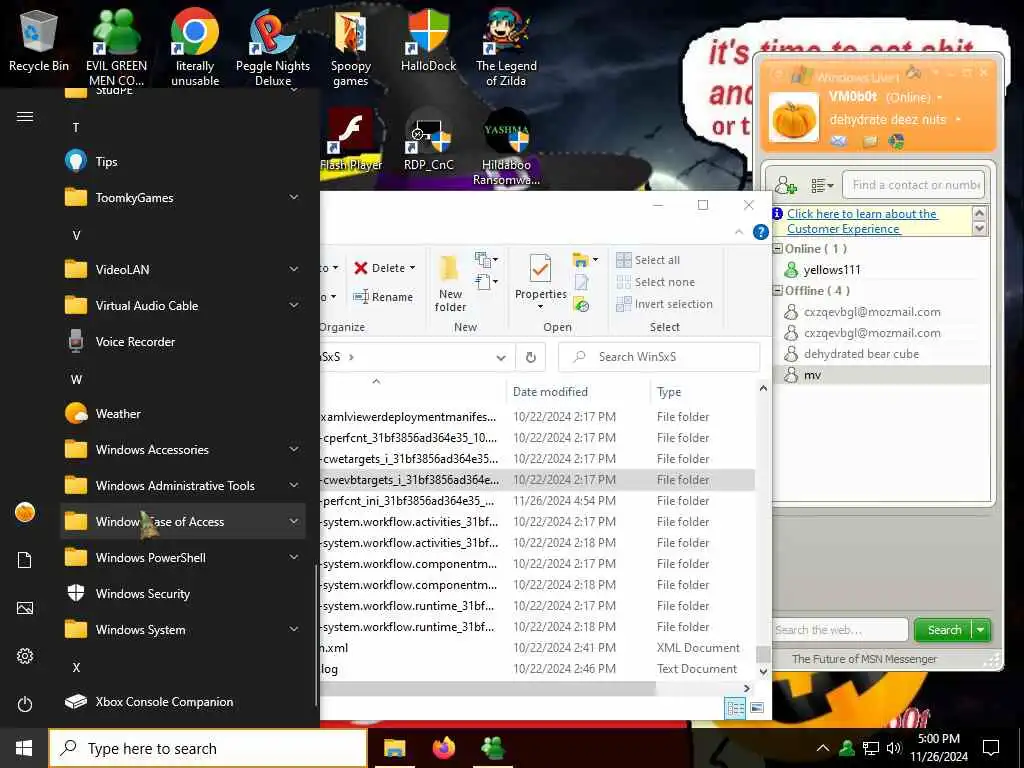Viewport: 1024px width, 768px height.
Task: Click the History icon in Open group
Action: [x=581, y=304]
